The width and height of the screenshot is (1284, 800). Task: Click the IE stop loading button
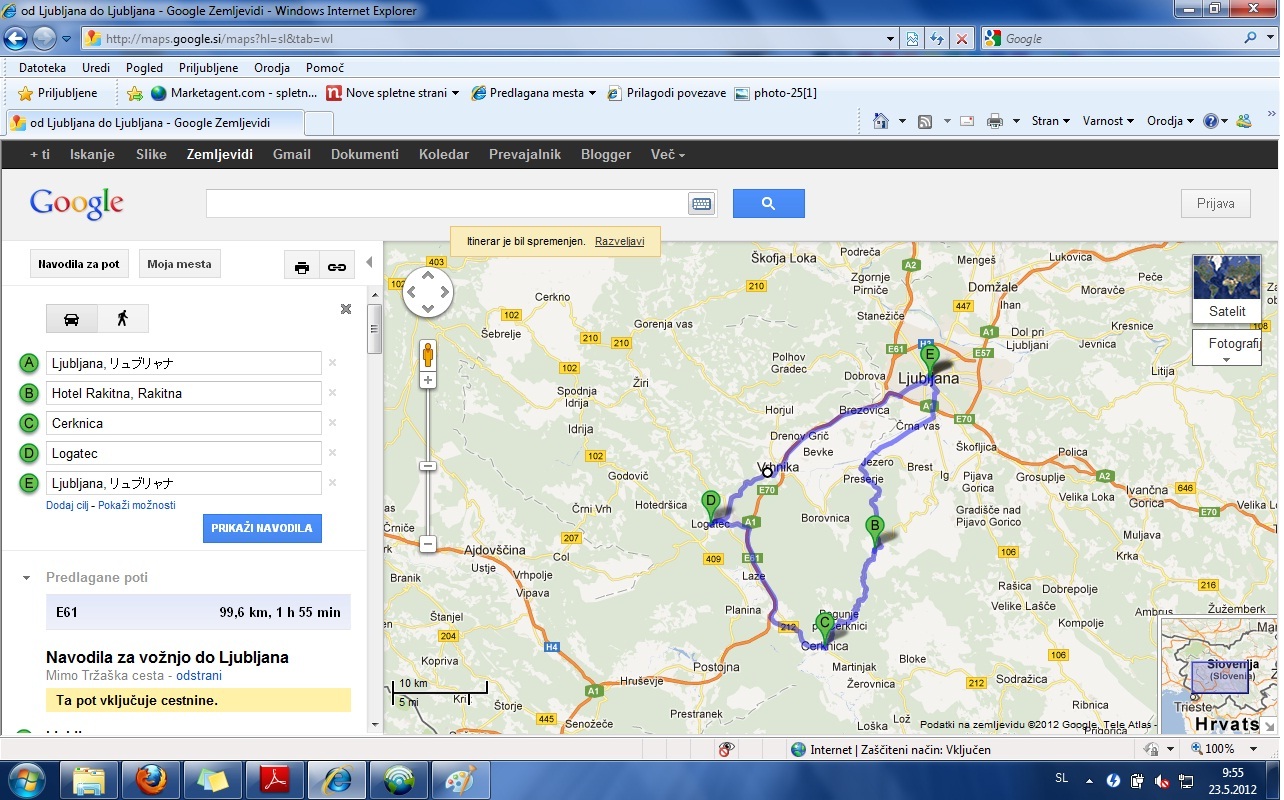pos(962,39)
